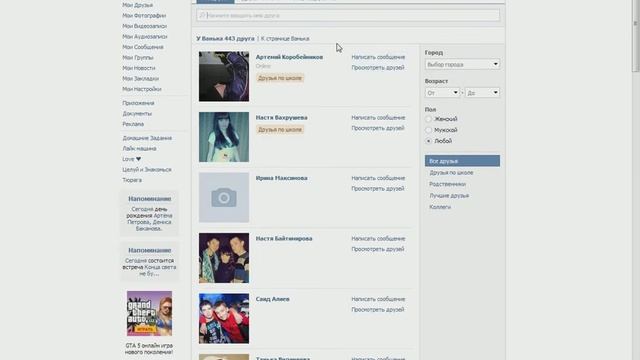
Task: Open Приложения in the sidebar
Action: pos(138,103)
